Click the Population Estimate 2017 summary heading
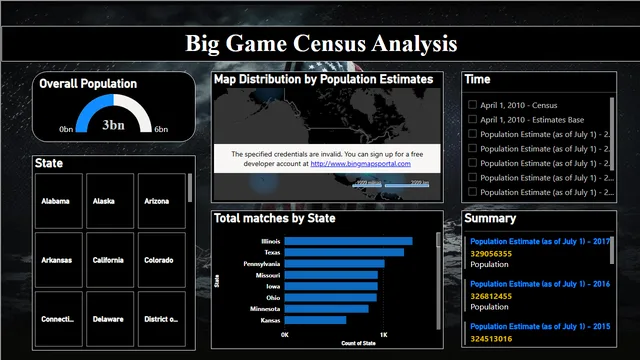 540,241
